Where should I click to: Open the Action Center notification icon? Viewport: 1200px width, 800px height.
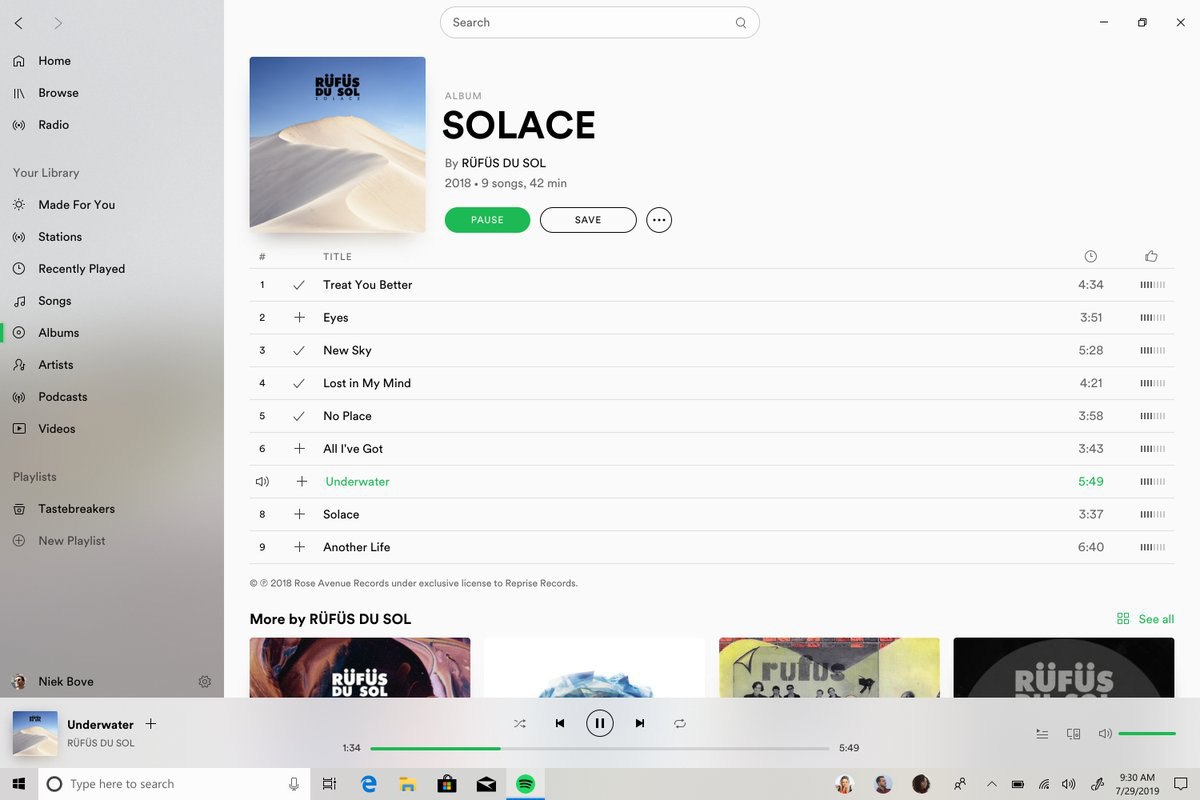pyautogui.click(x=1180, y=784)
